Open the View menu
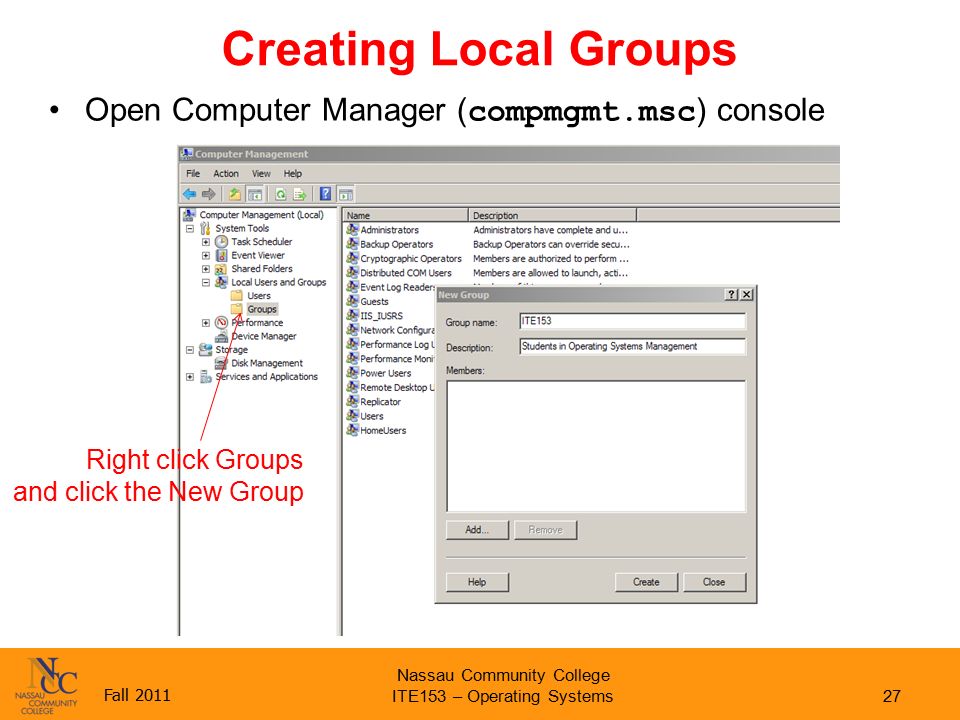The height and width of the screenshot is (720, 960). tap(261, 173)
